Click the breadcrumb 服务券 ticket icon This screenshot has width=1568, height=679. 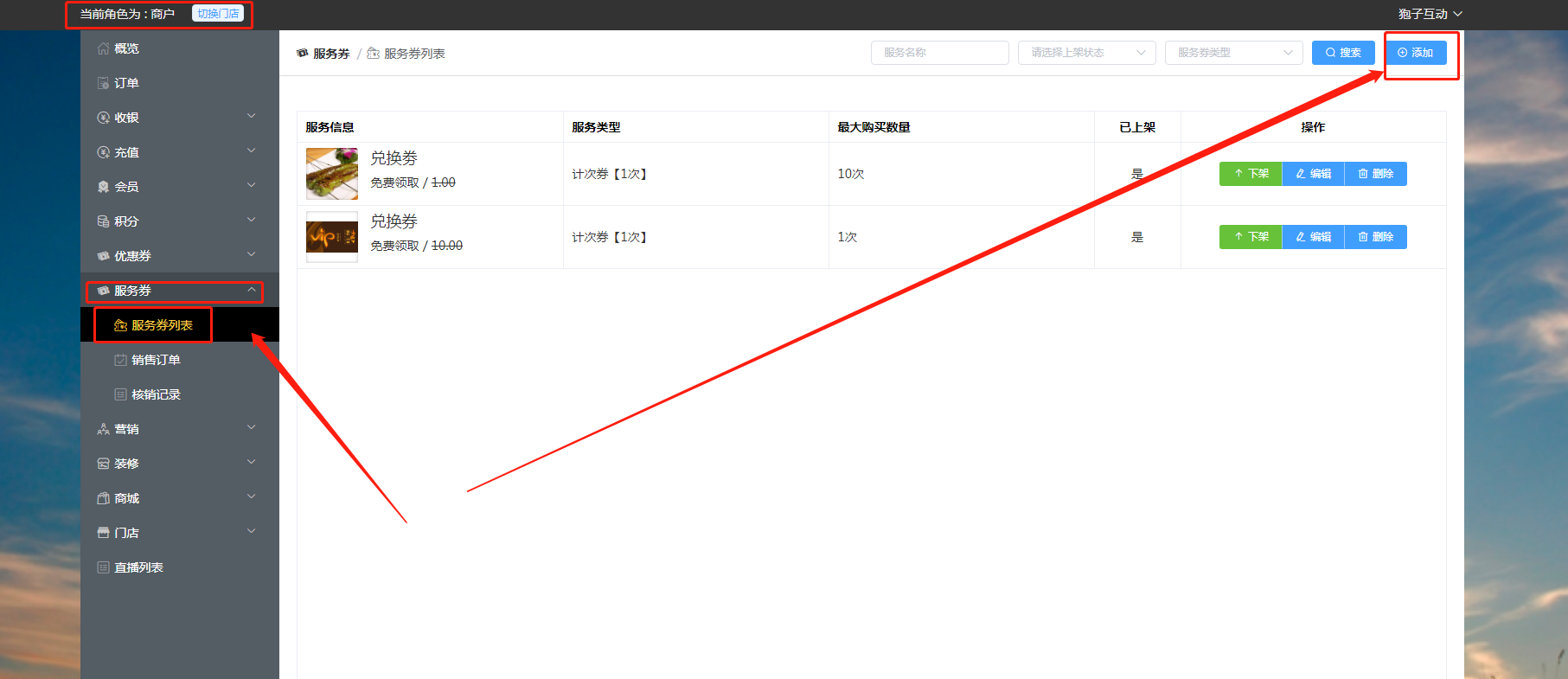pyautogui.click(x=303, y=54)
